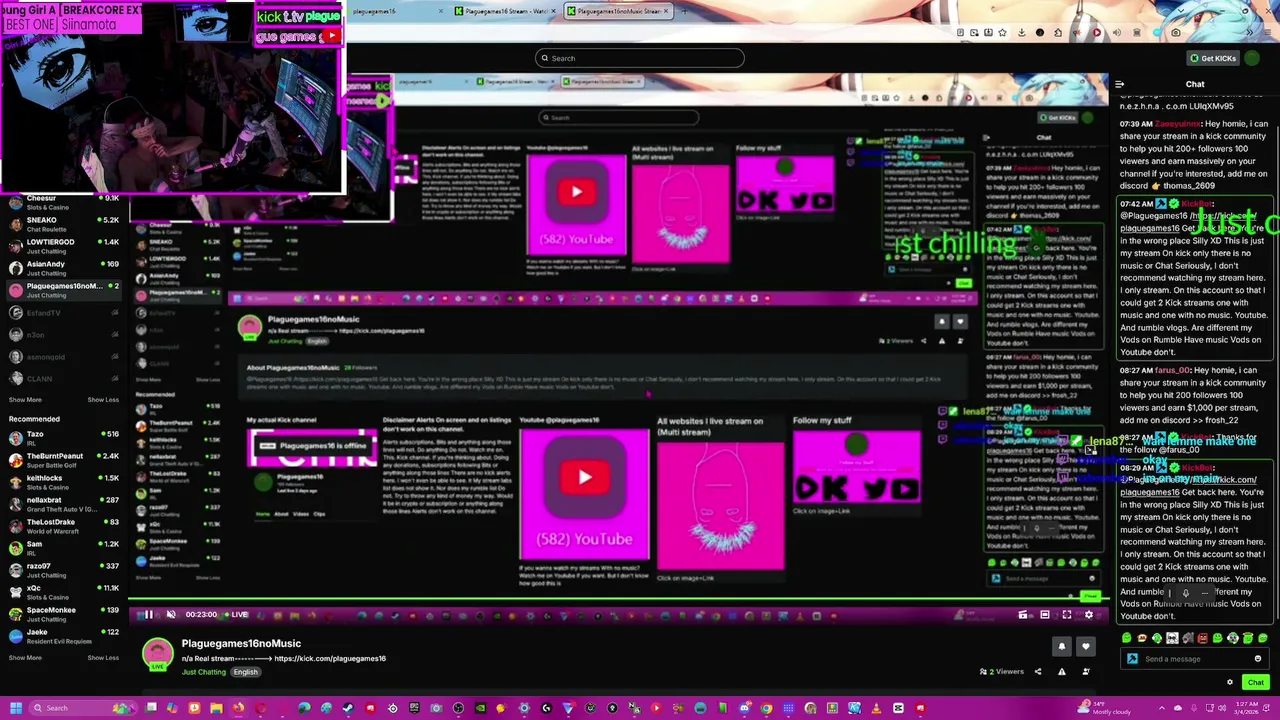Open the user profile avatar menu
This screenshot has height=720, width=1280.
pos(1253,58)
